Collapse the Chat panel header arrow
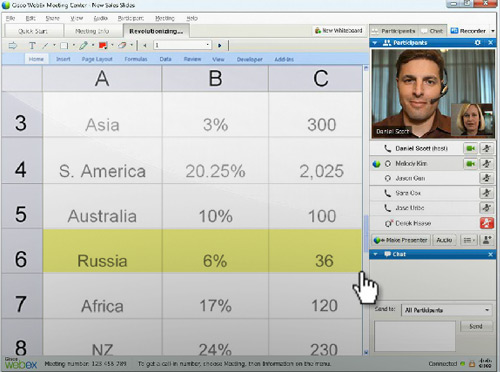The width and height of the screenshot is (500, 372). (x=375, y=254)
